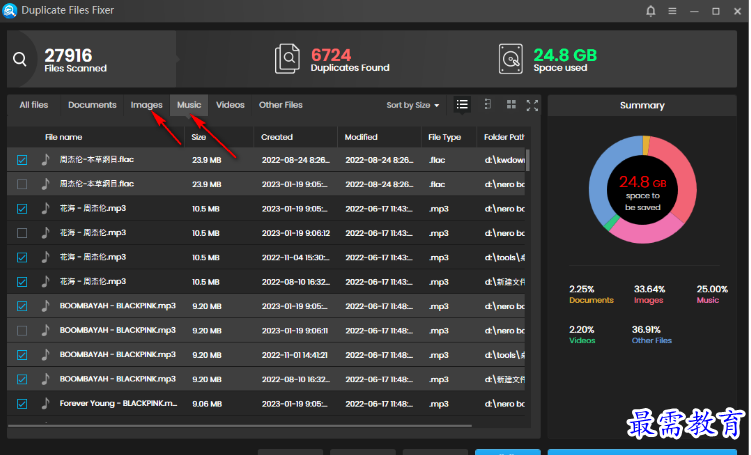The width and height of the screenshot is (751, 455).
Task: Click the 33.64% Images summary legend
Action: (x=649, y=295)
